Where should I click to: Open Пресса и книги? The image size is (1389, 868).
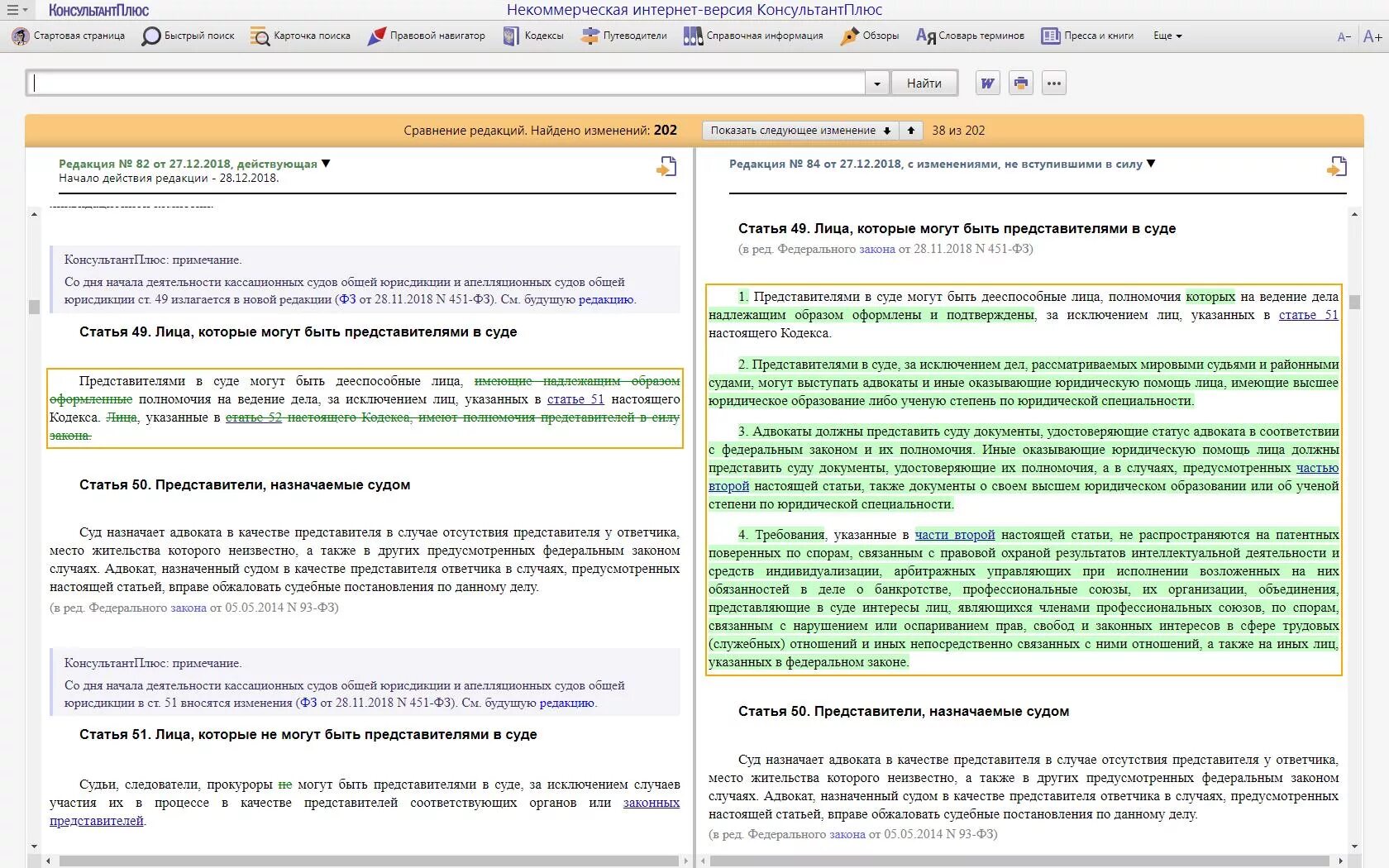1087,36
